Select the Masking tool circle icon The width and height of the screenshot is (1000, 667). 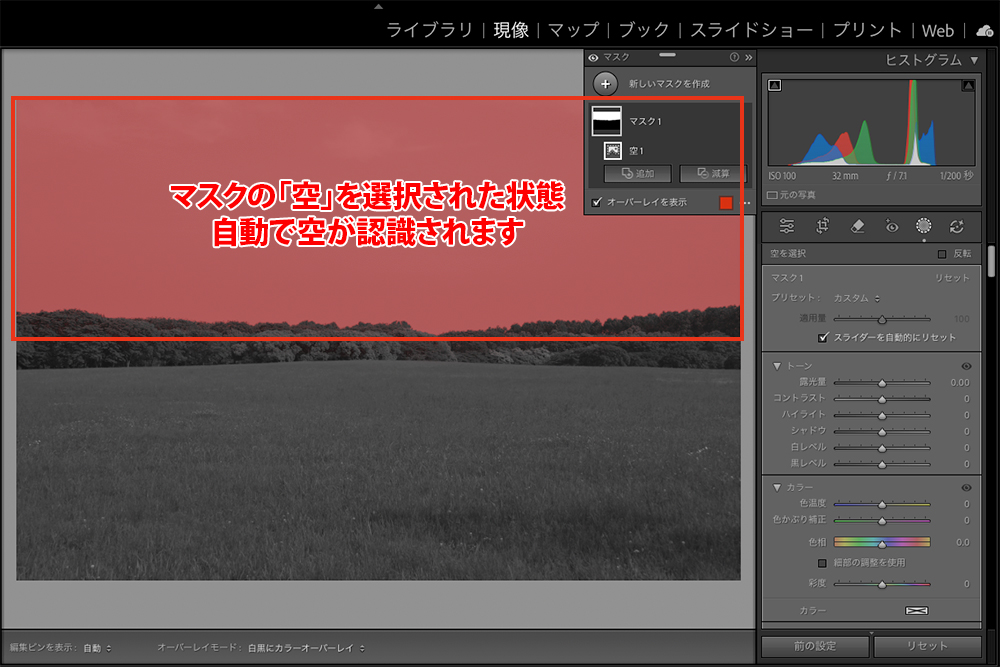coord(923,226)
